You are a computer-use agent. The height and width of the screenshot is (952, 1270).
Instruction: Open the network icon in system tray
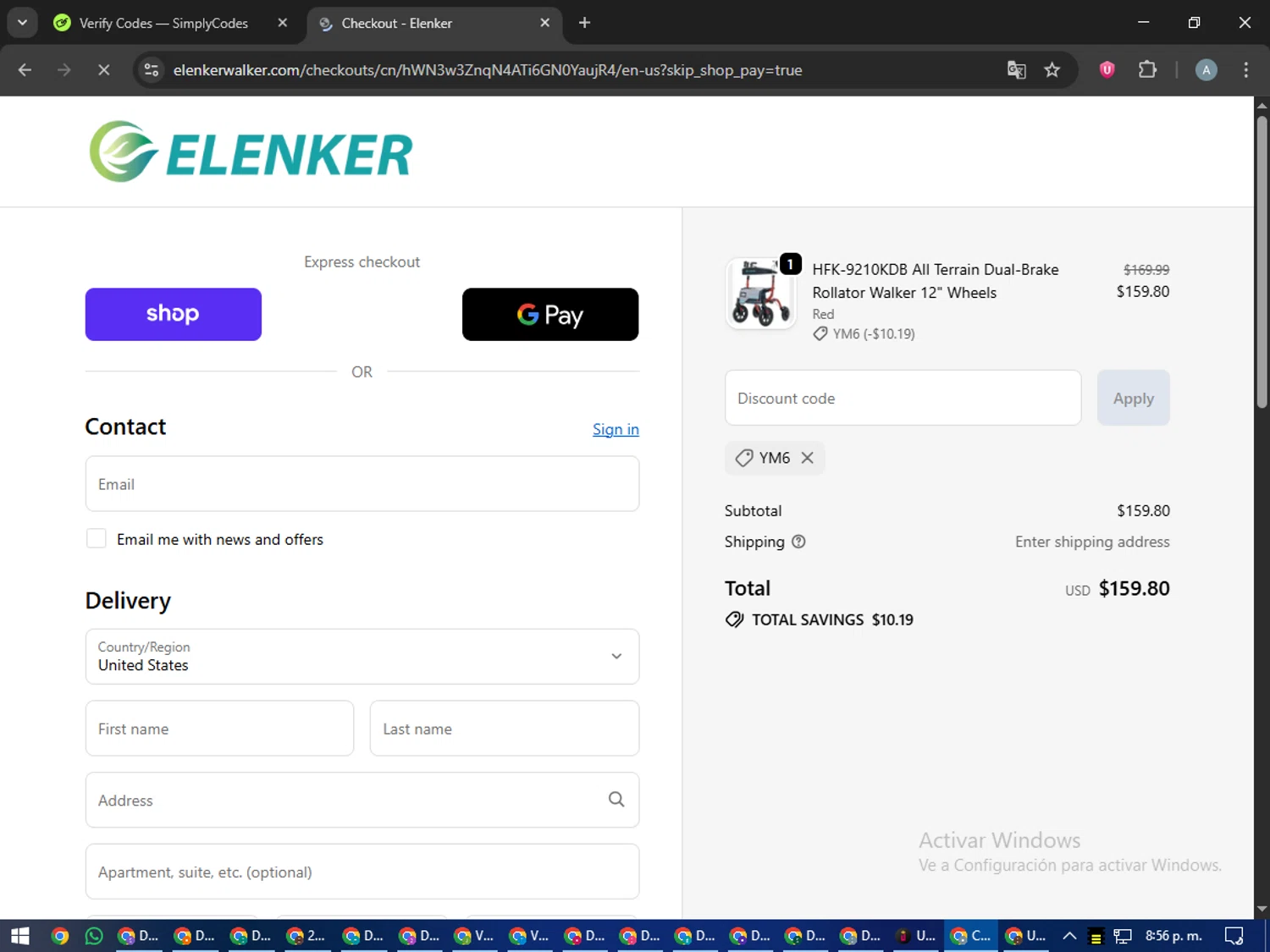point(1123,936)
